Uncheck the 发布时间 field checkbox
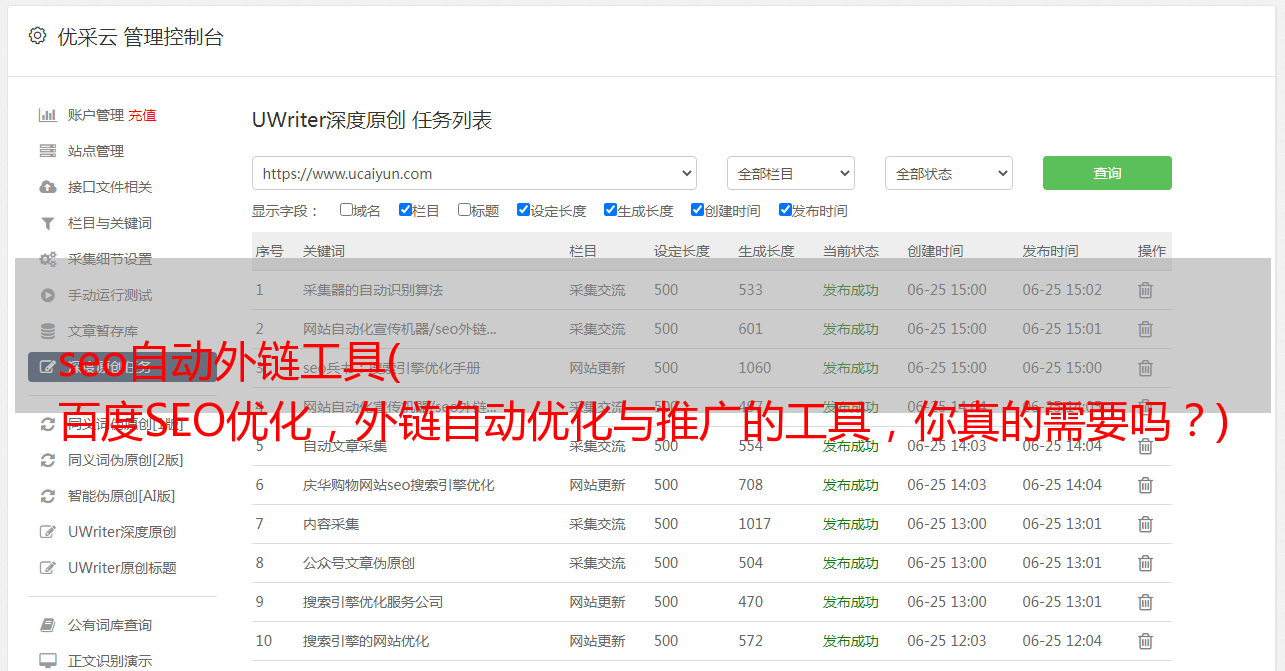The image size is (1285, 671). point(785,210)
